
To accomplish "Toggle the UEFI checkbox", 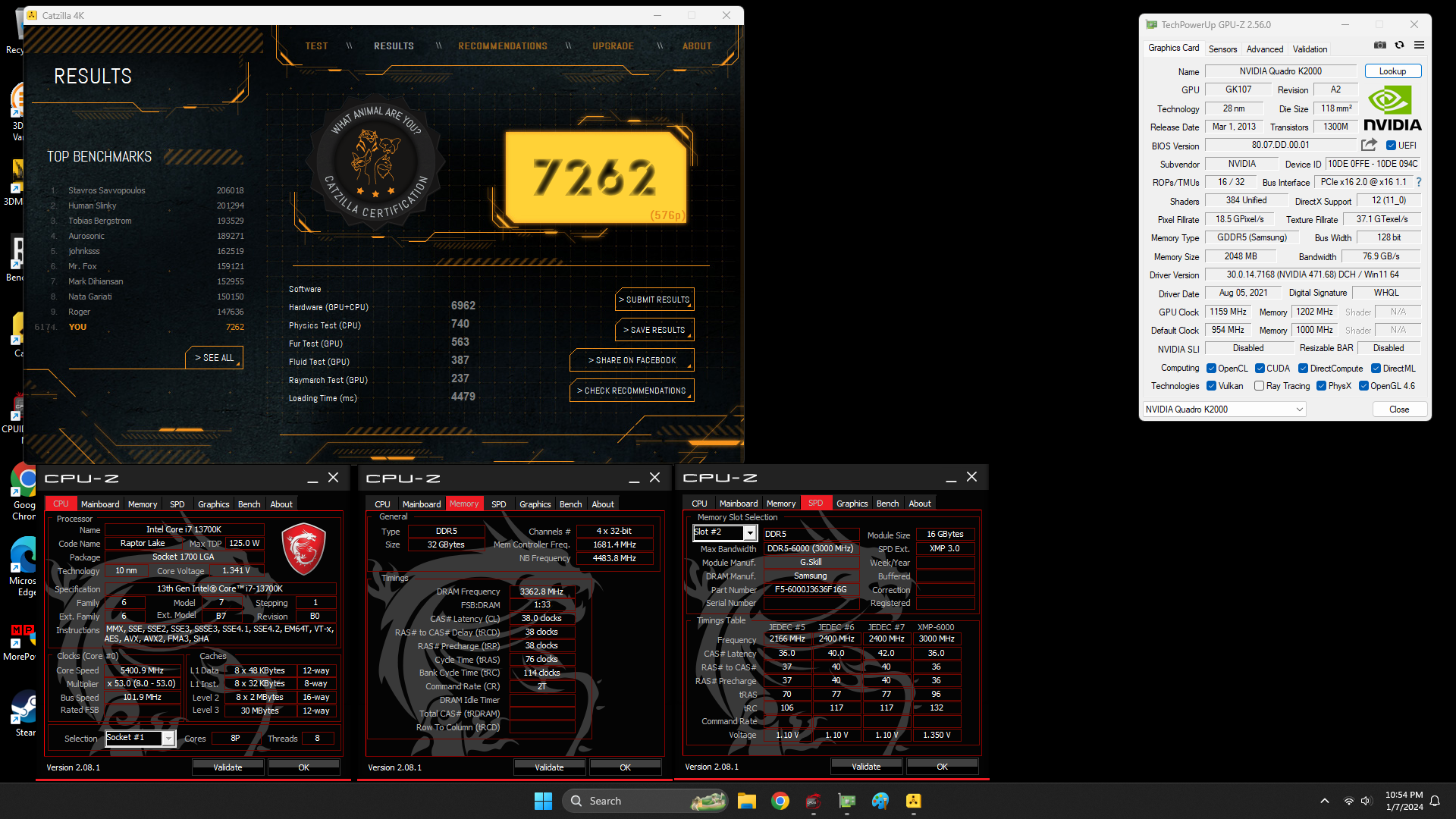I will coord(1391,146).
